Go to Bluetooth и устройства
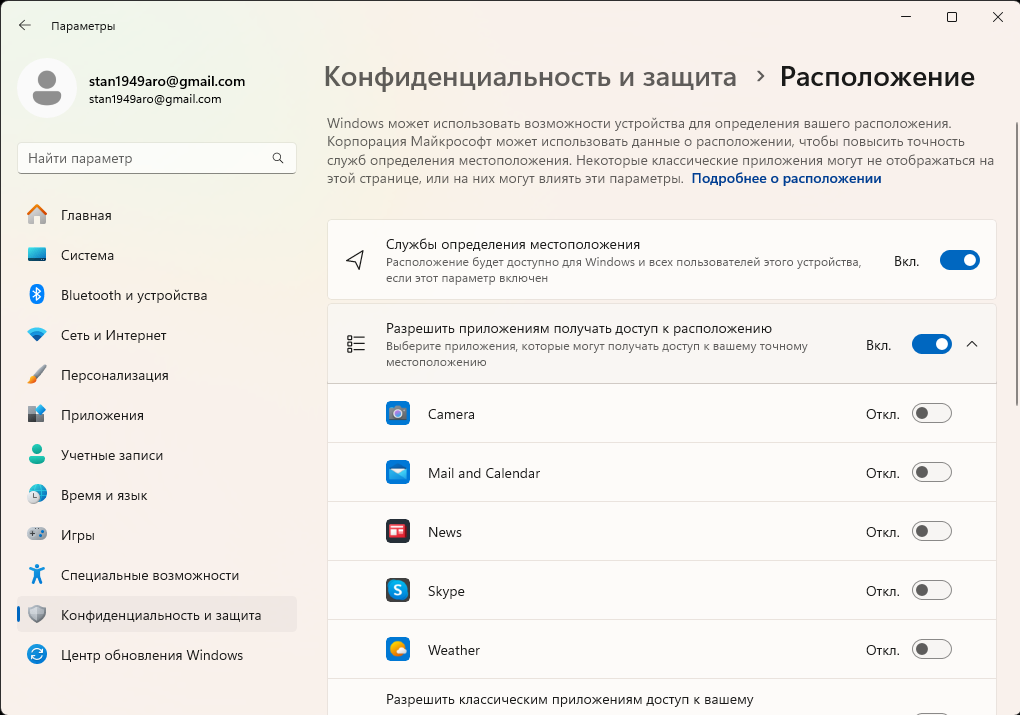 pyautogui.click(x=157, y=295)
